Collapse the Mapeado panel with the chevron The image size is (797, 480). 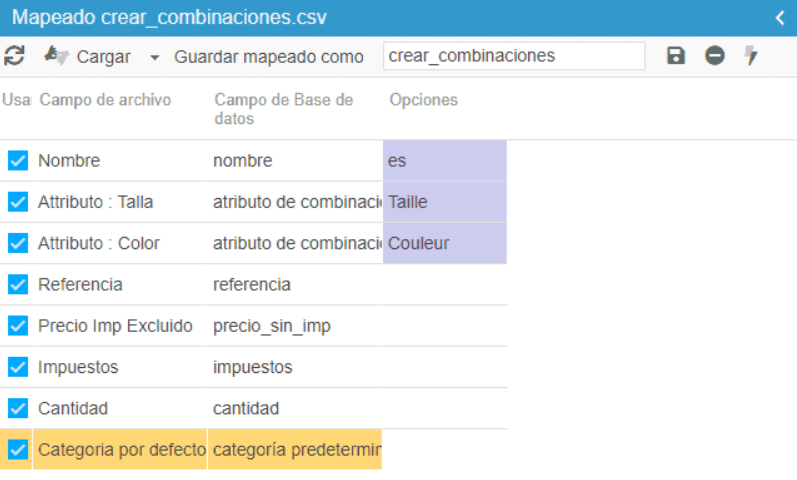(x=780, y=17)
